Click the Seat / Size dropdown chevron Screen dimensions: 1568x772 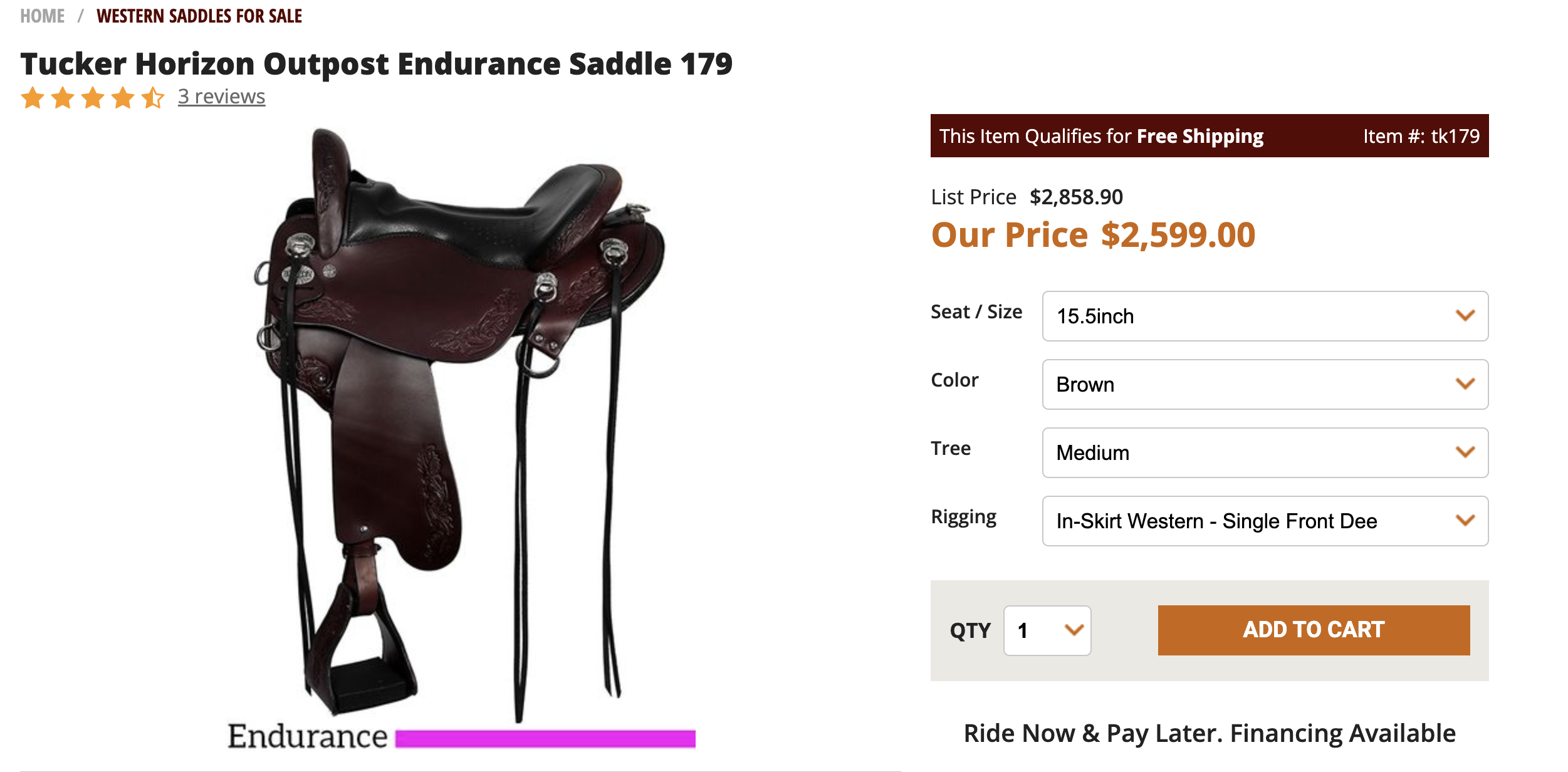pyautogui.click(x=1465, y=315)
